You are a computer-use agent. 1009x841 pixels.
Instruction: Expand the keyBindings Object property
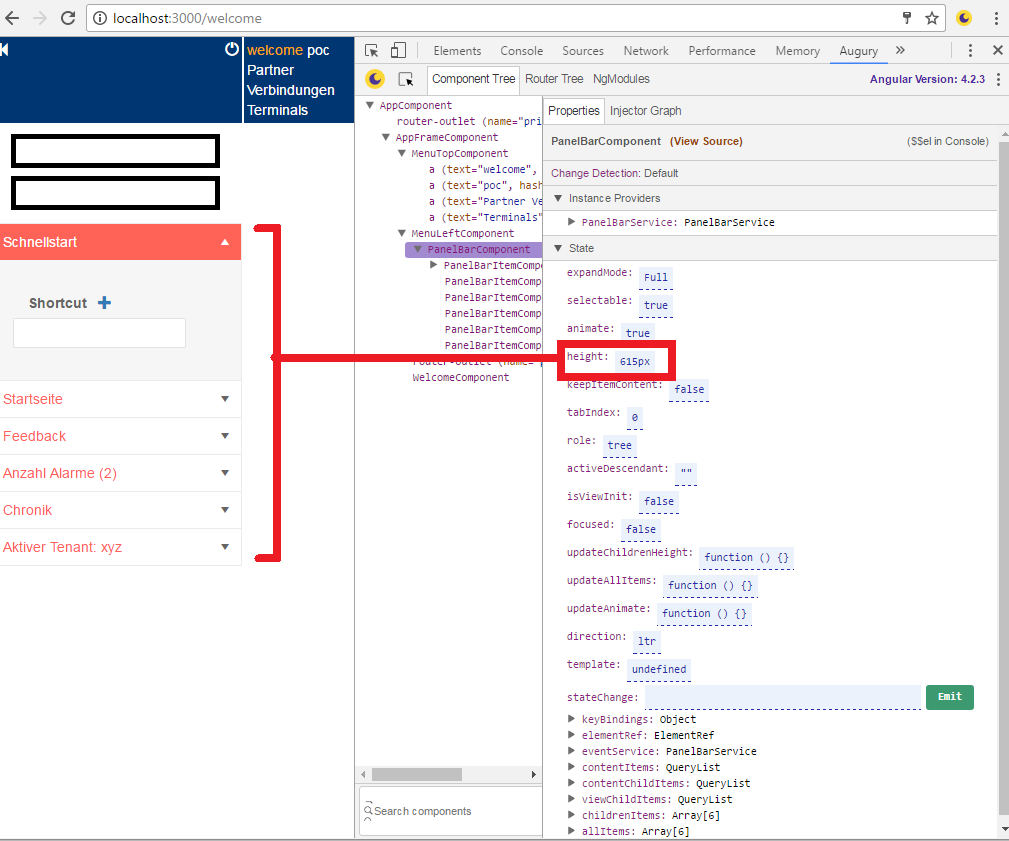click(x=572, y=719)
